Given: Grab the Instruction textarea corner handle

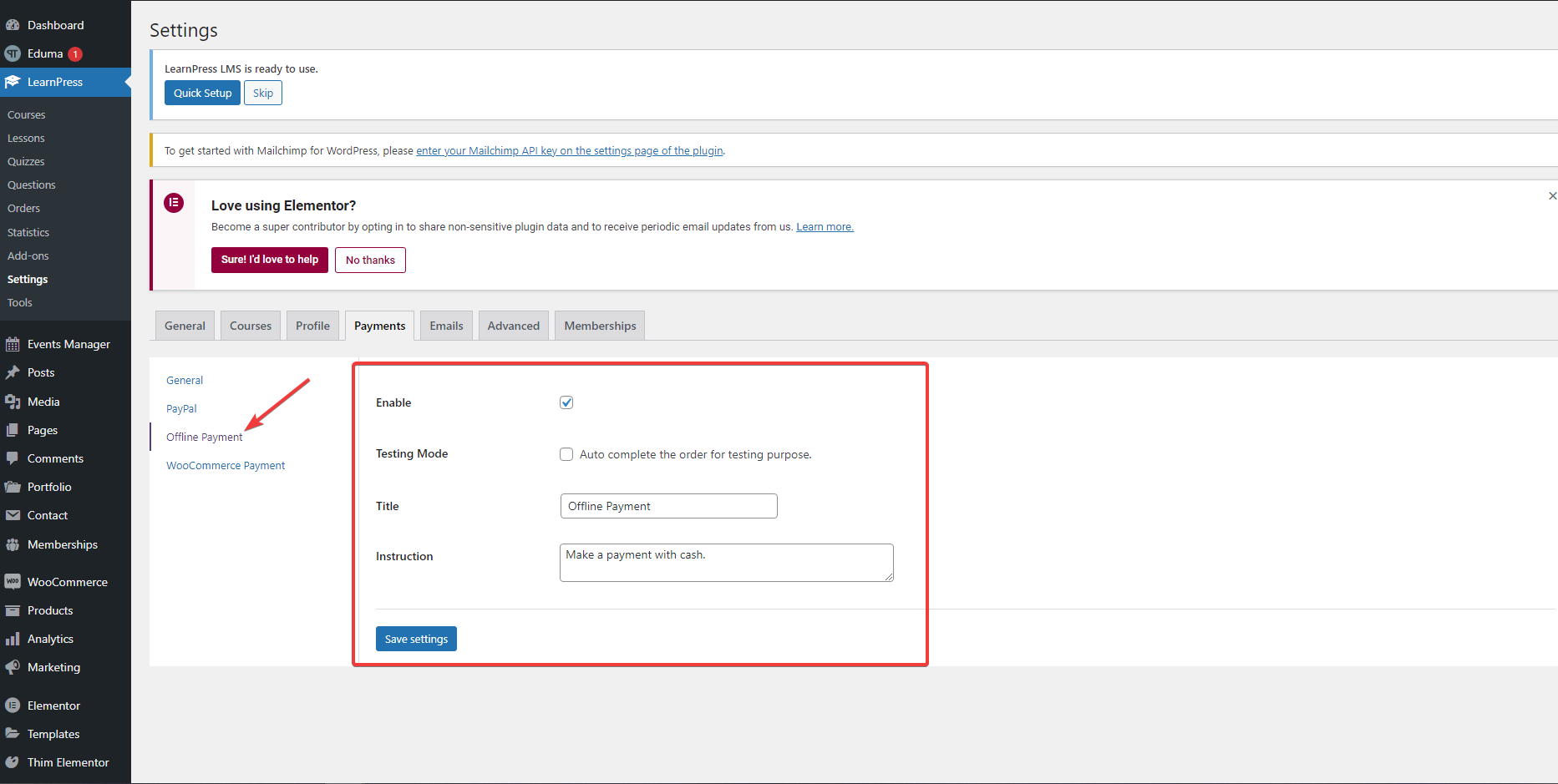Looking at the screenshot, I should click(889, 577).
